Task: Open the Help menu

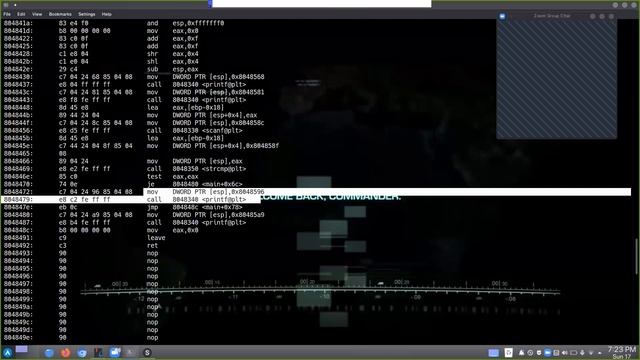Action: [107, 14]
